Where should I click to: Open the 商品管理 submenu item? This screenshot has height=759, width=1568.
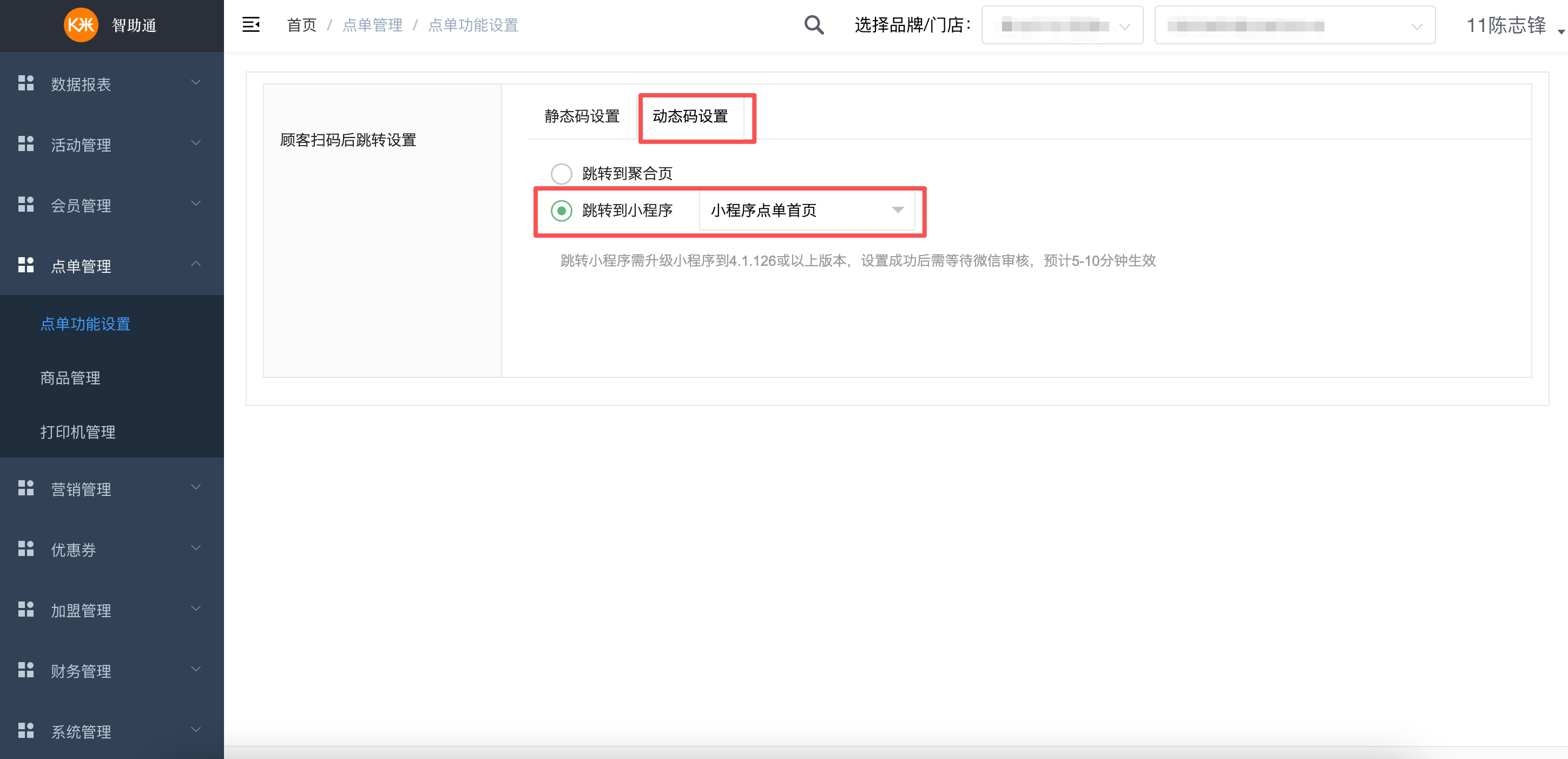point(70,378)
